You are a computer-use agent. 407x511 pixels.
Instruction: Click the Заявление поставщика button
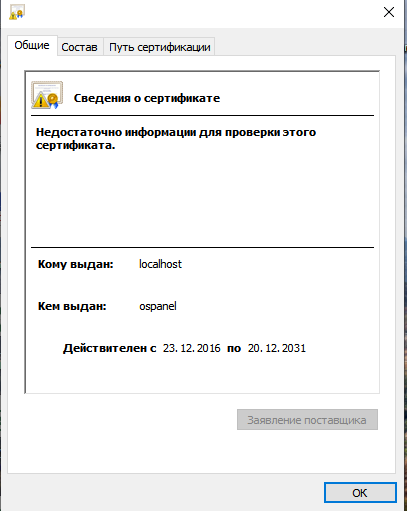tap(307, 420)
